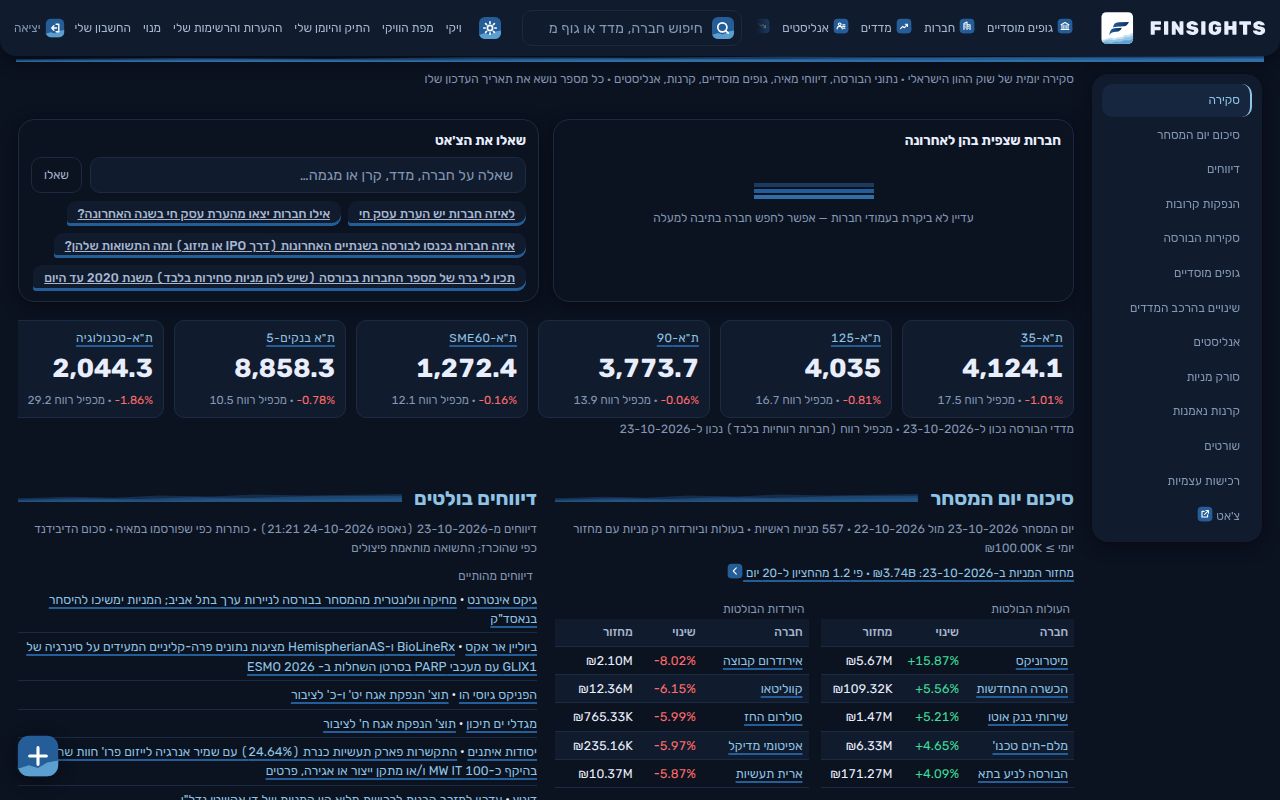
Task: Click the search magnifier icon
Action: pyautogui.click(x=723, y=28)
